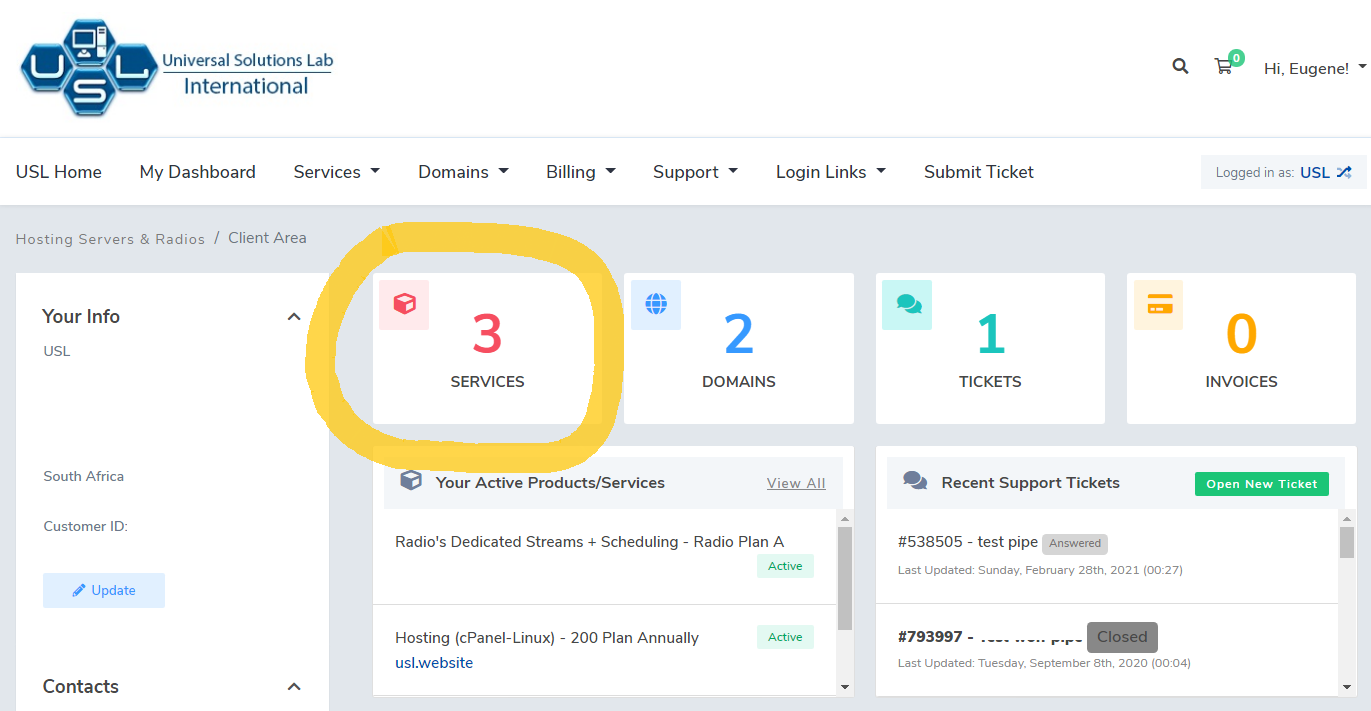Go to My Dashboard

click(x=197, y=172)
